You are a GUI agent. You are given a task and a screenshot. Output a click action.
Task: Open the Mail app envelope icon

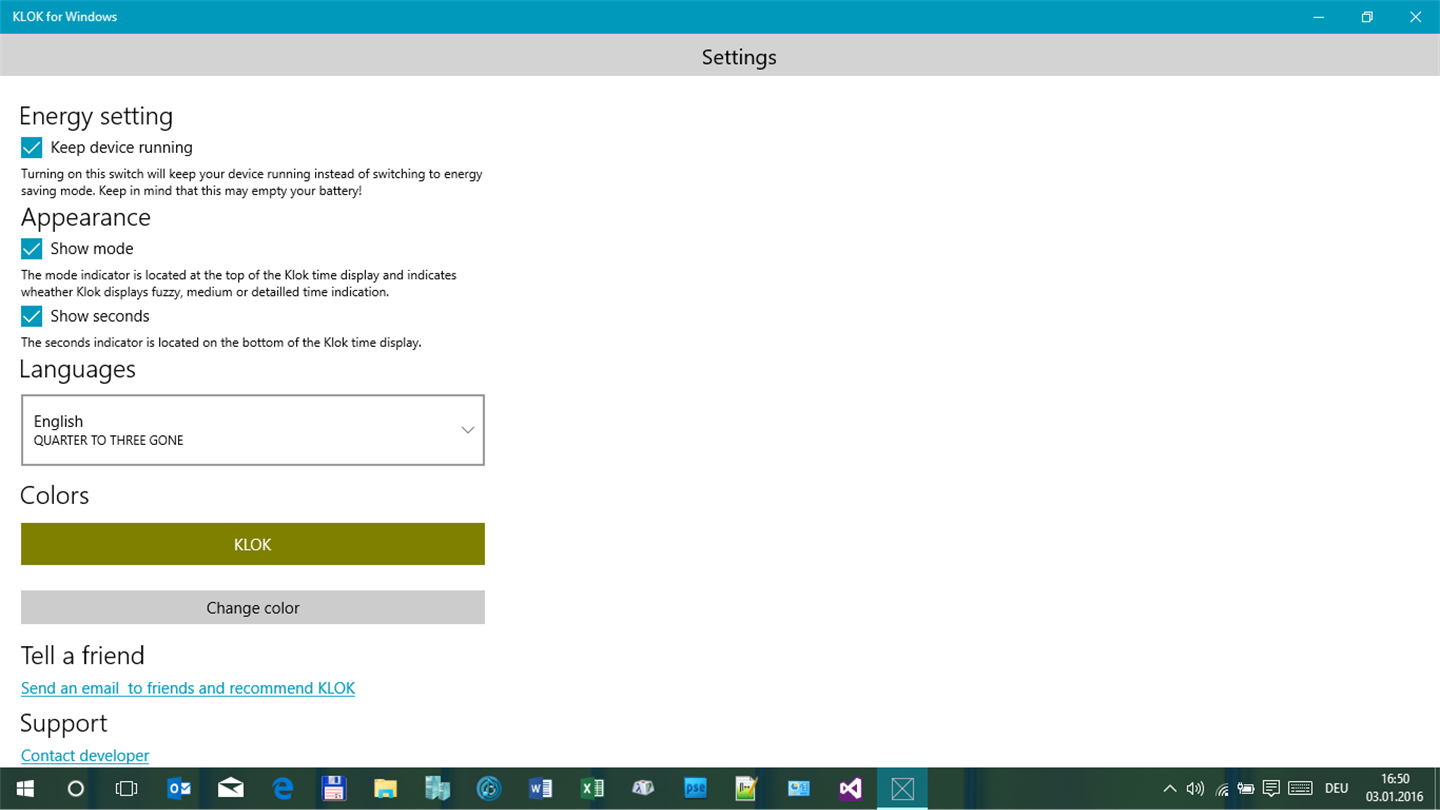coord(231,789)
